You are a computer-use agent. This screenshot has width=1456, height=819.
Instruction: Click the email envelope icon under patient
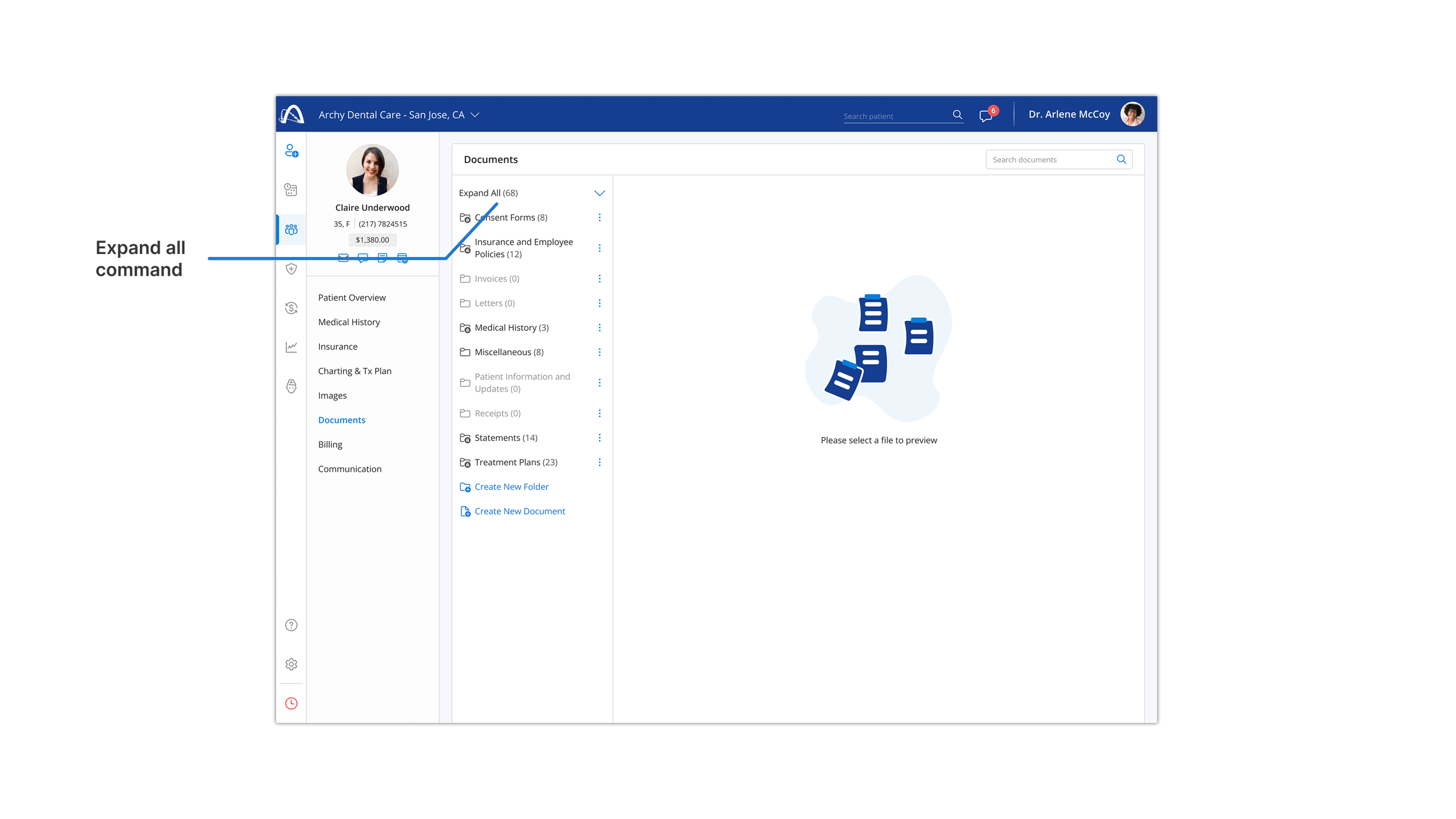(344, 258)
